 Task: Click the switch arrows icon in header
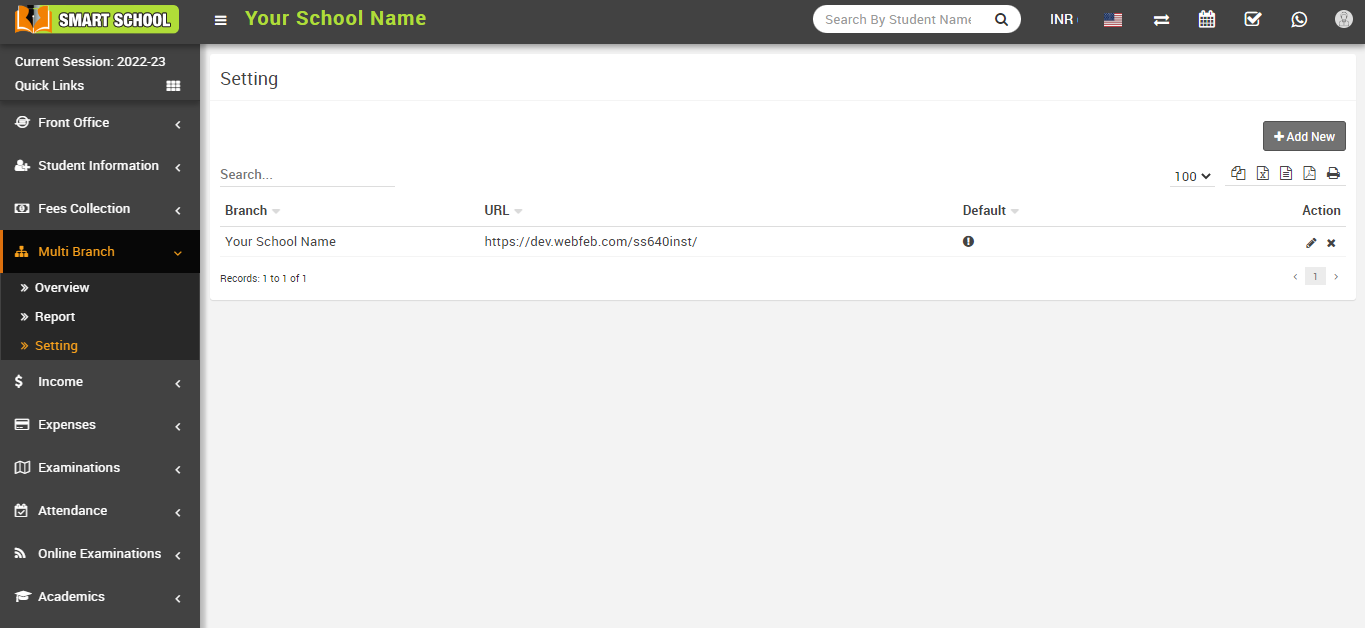1161,20
